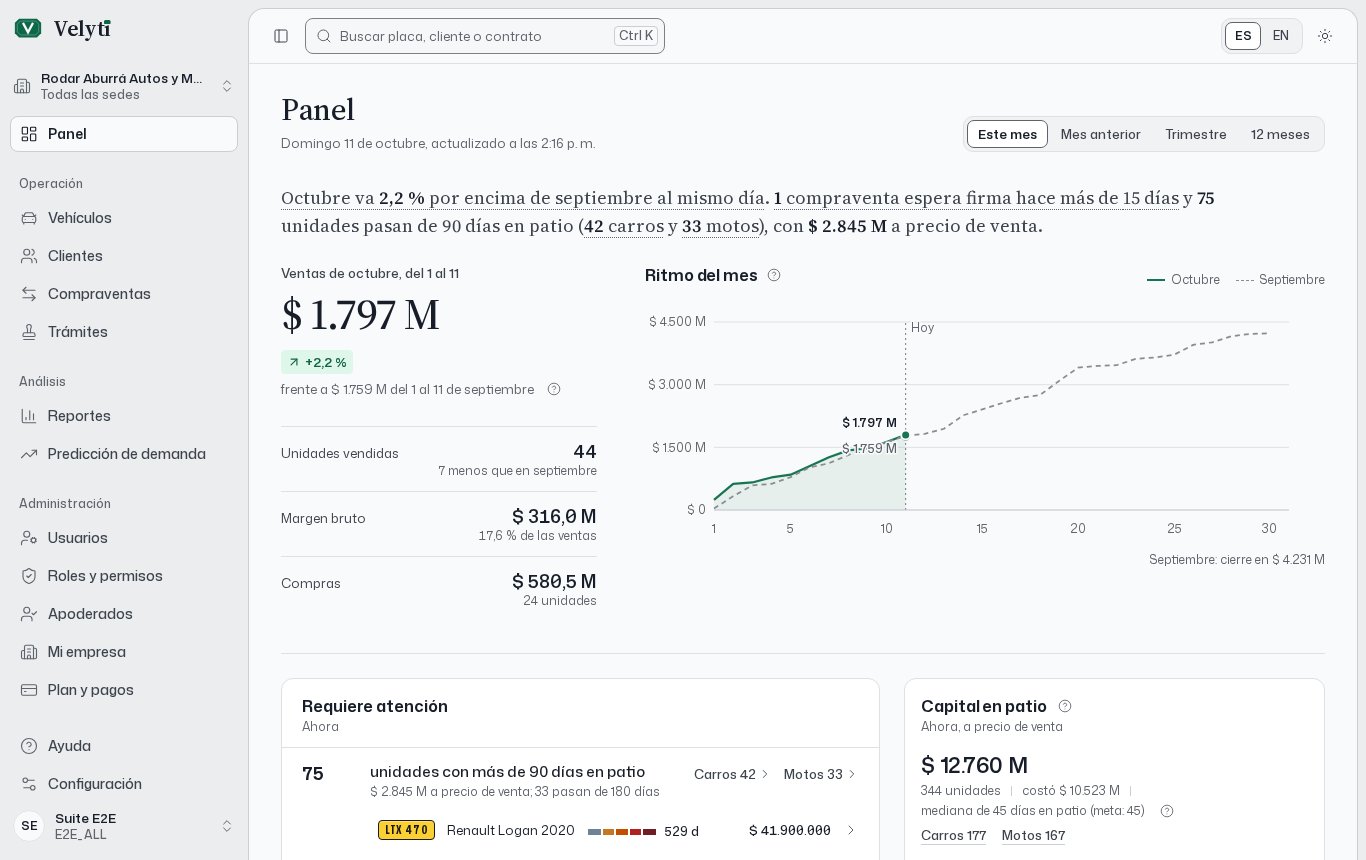Click the Compraventas swap arrows icon
The height and width of the screenshot is (860, 1366).
[29, 294]
